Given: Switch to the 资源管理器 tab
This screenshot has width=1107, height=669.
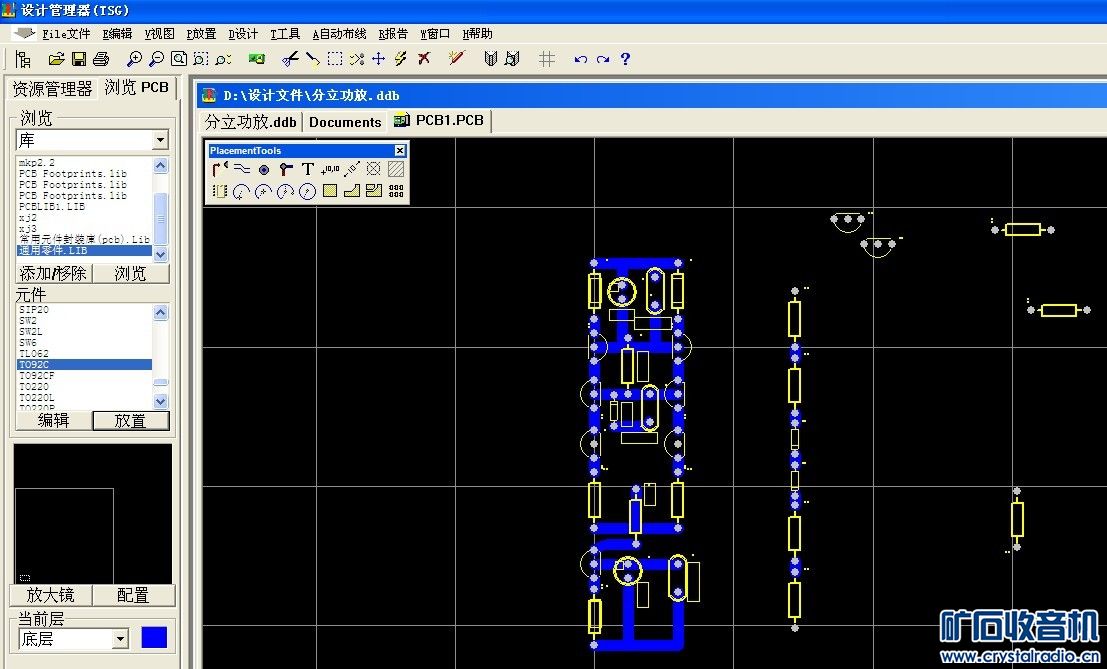Looking at the screenshot, I should [x=52, y=88].
